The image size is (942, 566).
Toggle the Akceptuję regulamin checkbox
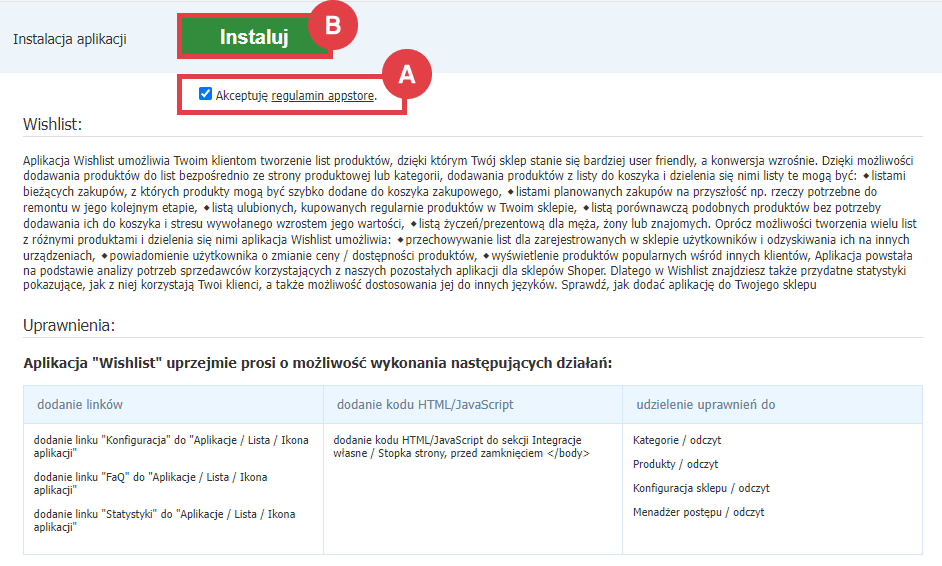click(206, 95)
